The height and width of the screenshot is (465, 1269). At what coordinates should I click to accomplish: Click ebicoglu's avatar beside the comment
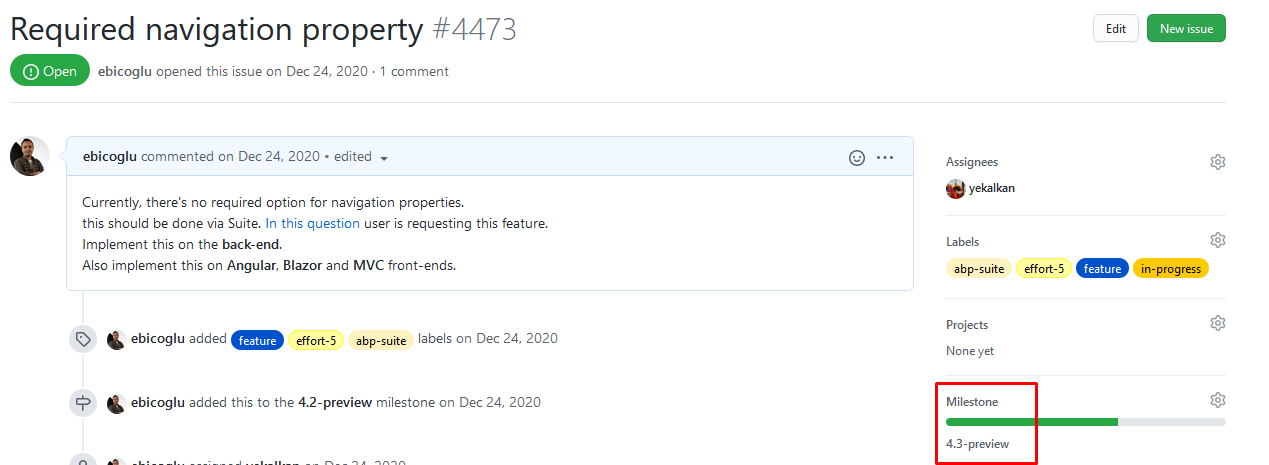pyautogui.click(x=29, y=156)
